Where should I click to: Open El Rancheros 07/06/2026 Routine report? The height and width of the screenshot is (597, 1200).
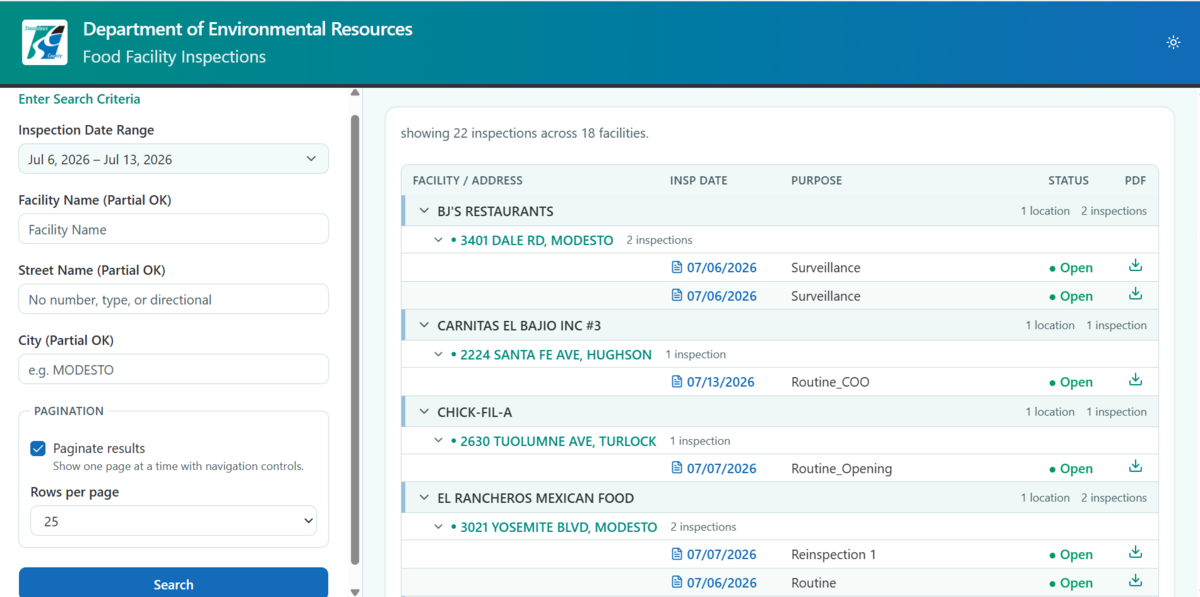point(714,583)
